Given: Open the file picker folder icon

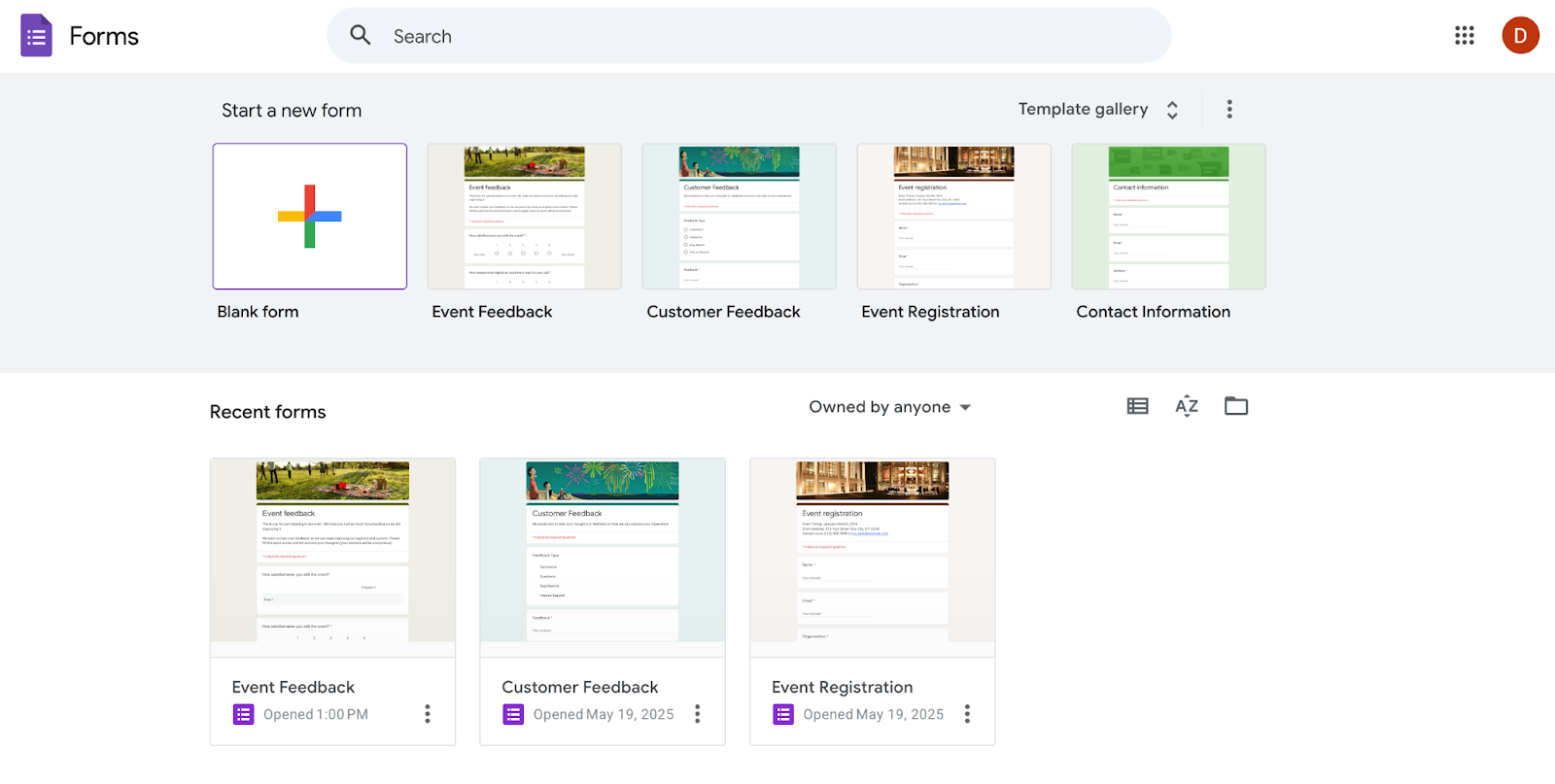Looking at the screenshot, I should [1235, 406].
